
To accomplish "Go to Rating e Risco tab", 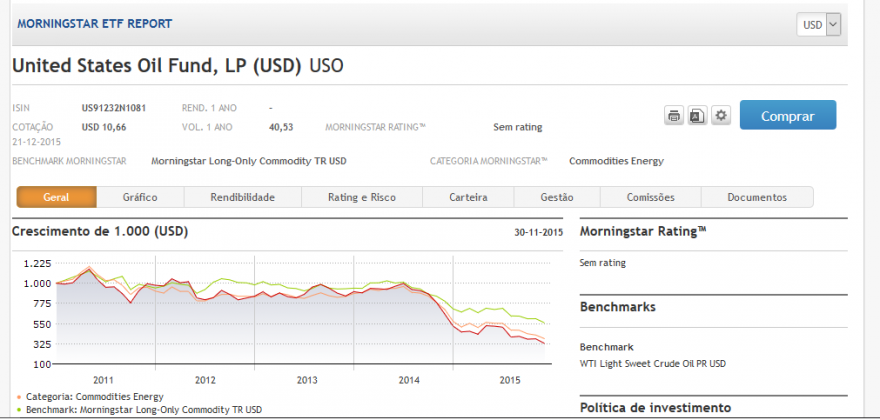I will coord(362,197).
